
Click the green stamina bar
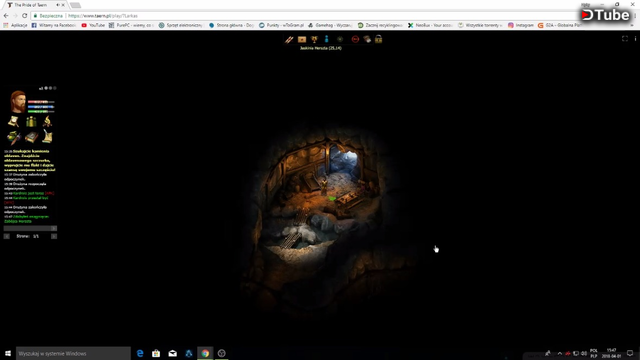[41, 111]
